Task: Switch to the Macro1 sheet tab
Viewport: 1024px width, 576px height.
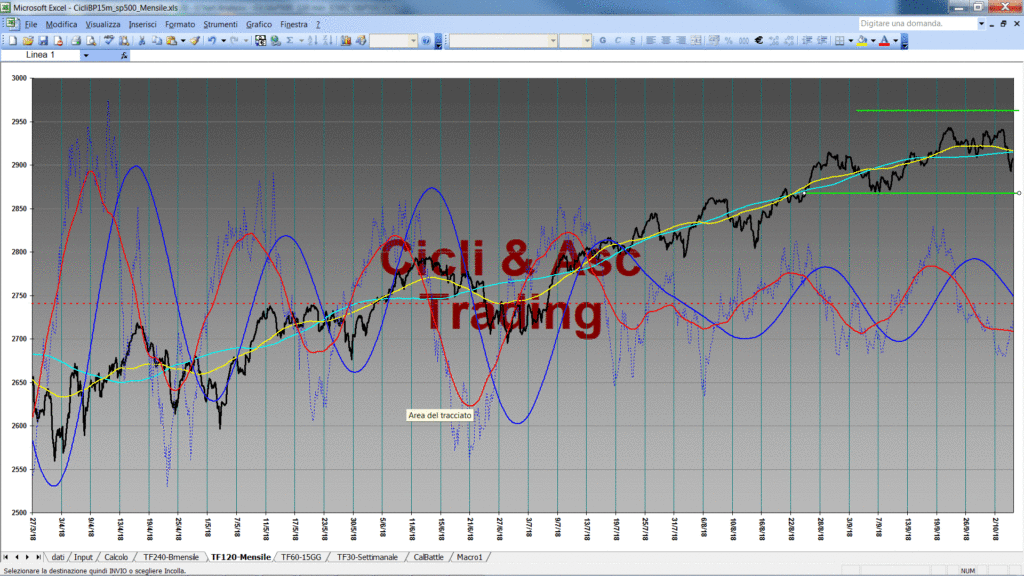Action: click(x=470, y=557)
